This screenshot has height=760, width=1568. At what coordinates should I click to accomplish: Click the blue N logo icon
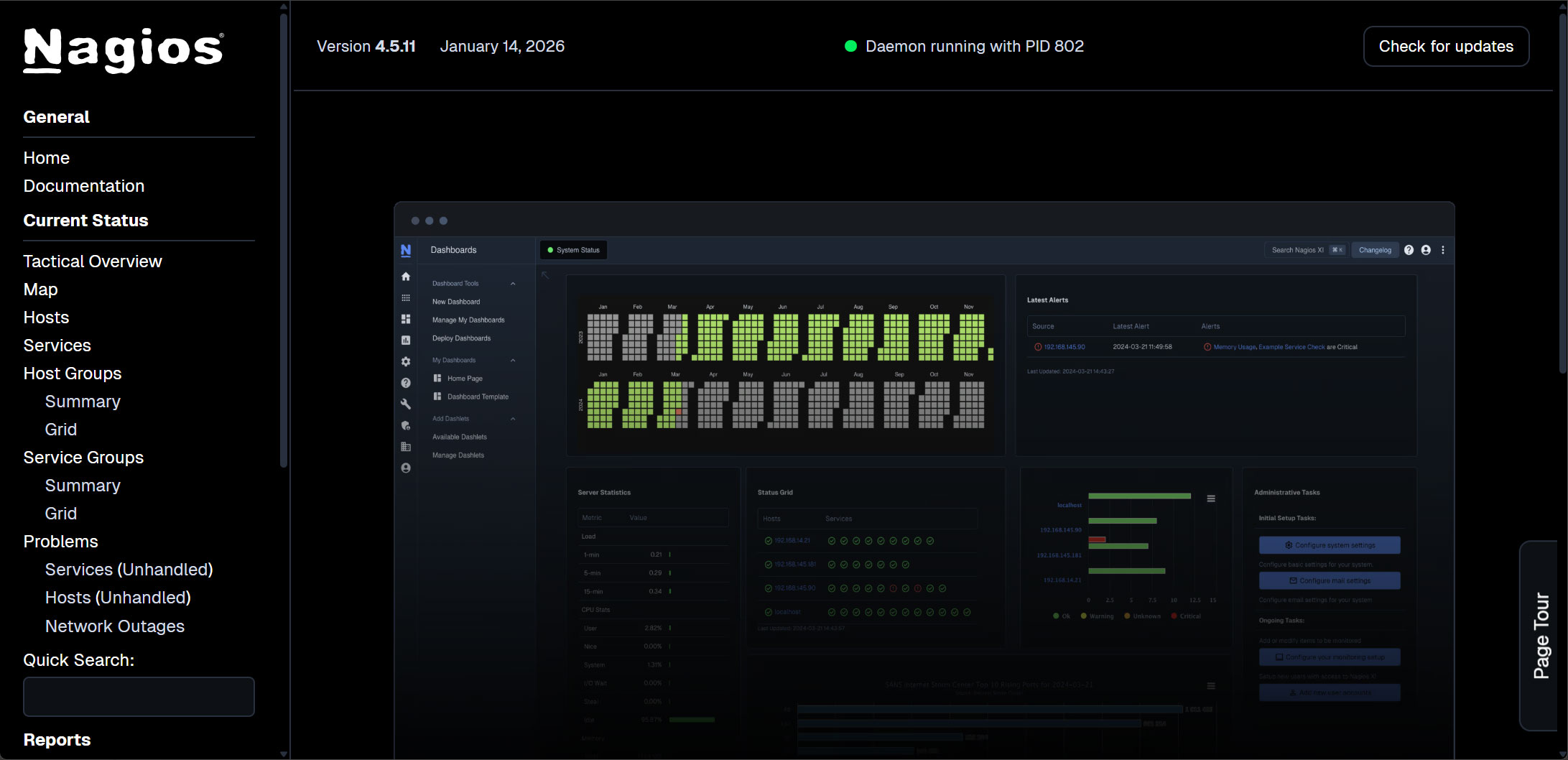point(406,250)
